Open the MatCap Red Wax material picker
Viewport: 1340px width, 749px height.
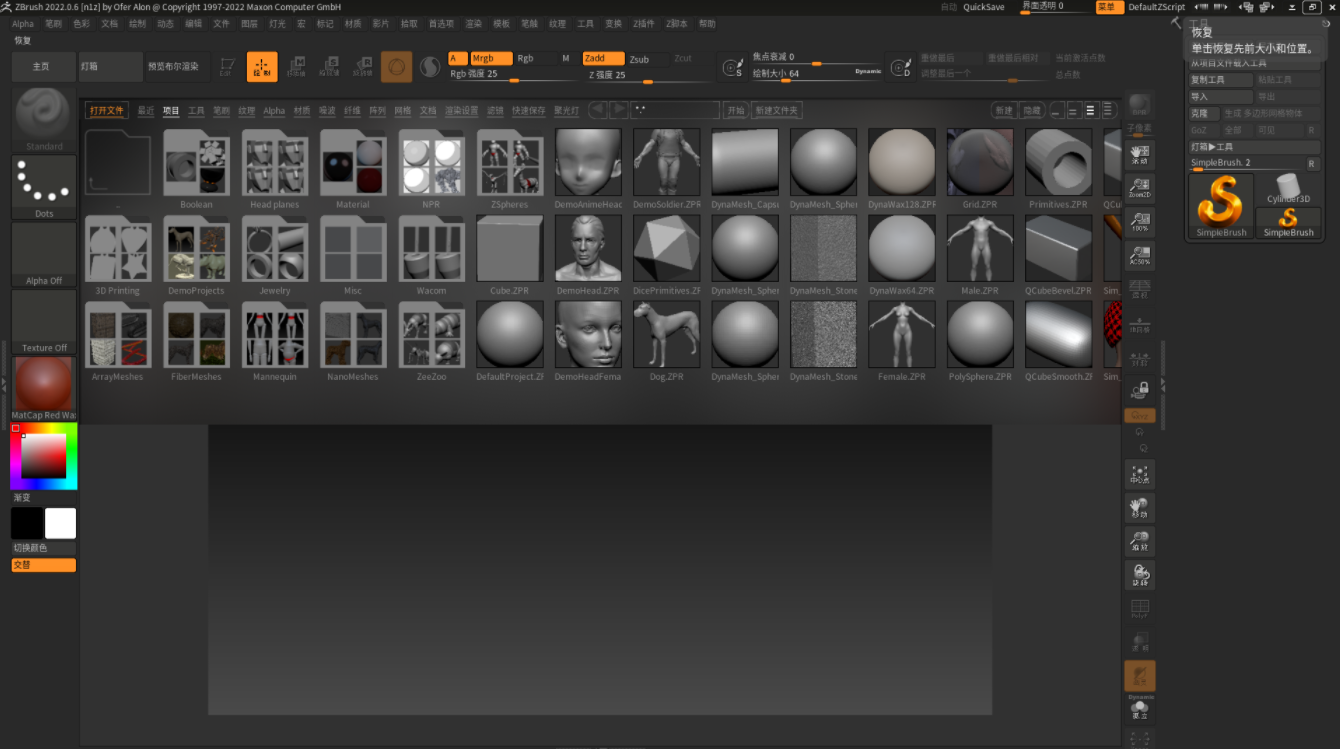[44, 385]
